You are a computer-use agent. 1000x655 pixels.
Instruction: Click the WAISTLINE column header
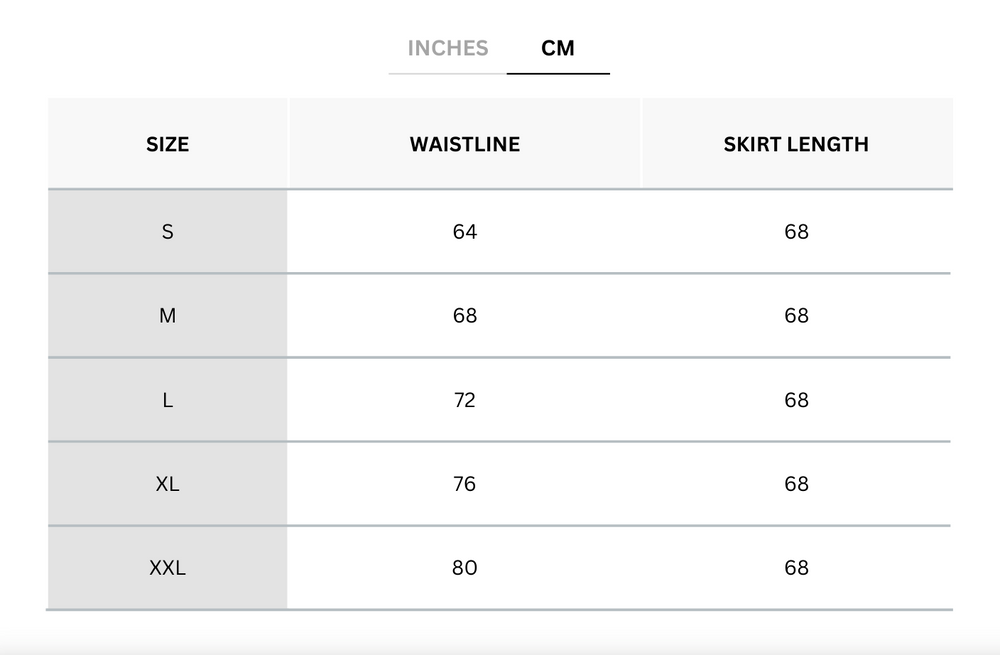pos(465,144)
